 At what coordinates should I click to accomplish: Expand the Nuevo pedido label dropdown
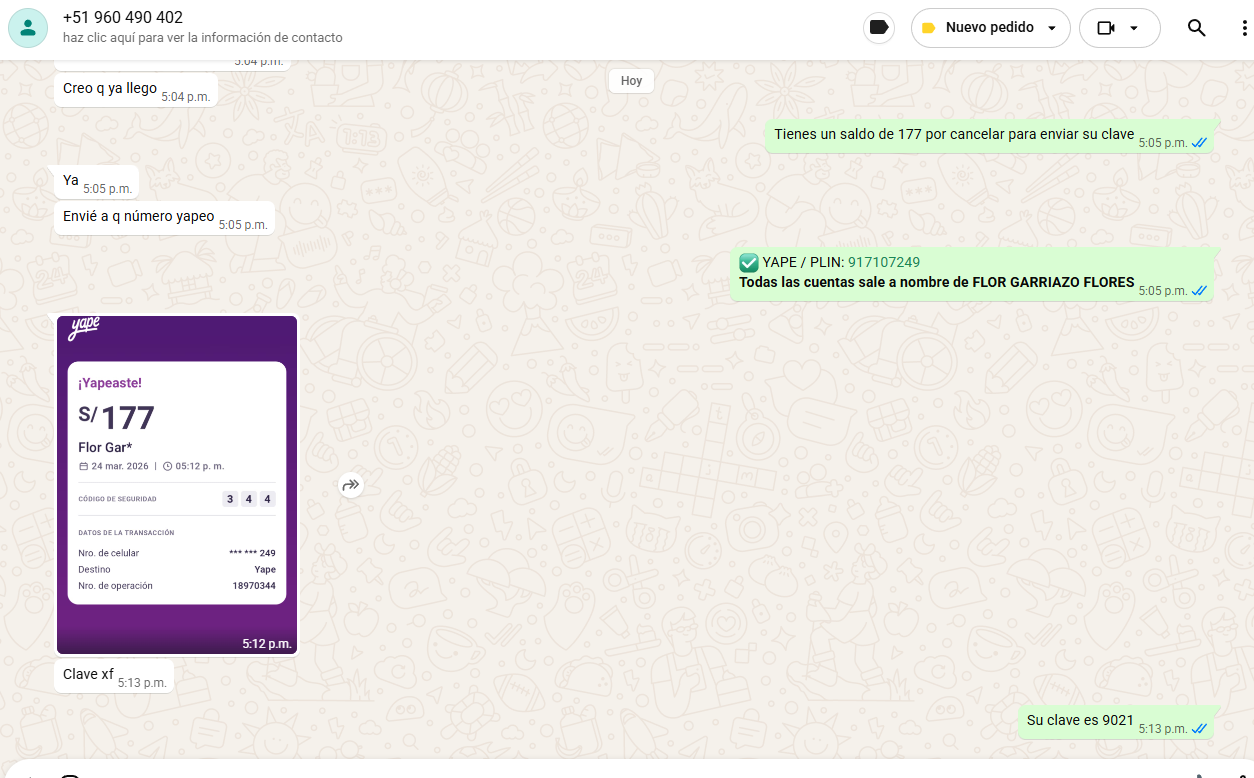[x=1051, y=28]
